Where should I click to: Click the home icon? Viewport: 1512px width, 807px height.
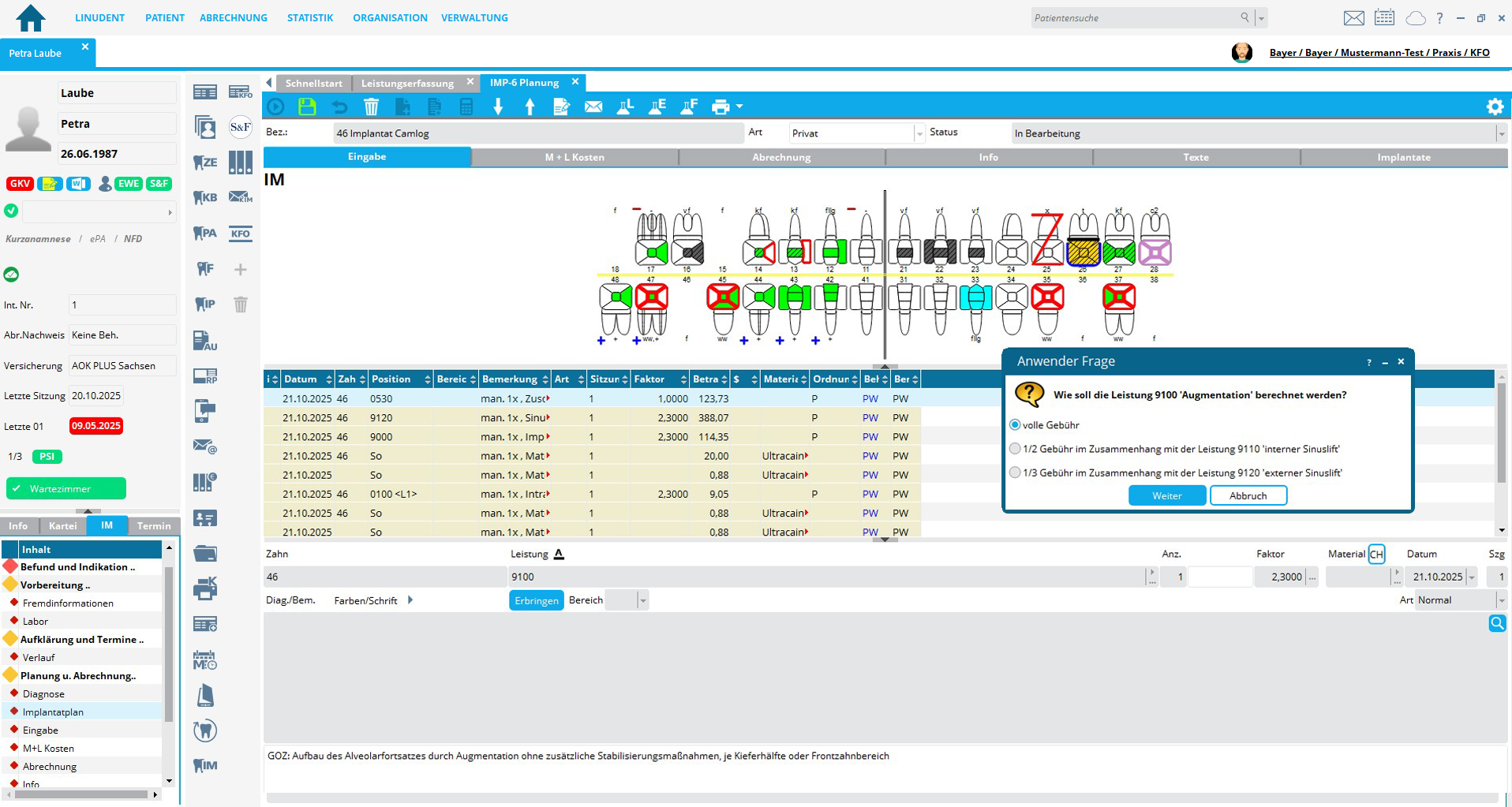coord(31,17)
